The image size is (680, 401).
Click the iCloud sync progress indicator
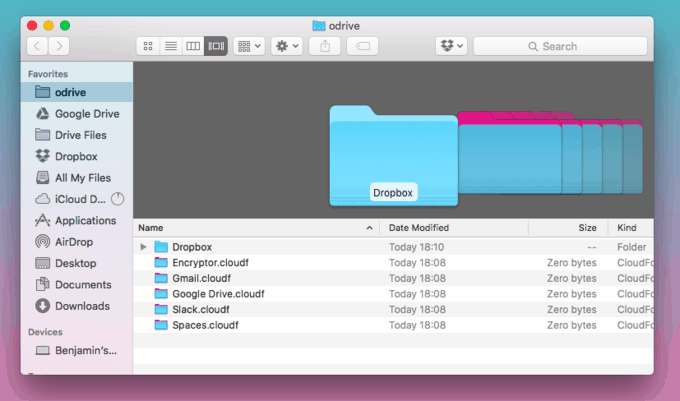(x=118, y=199)
